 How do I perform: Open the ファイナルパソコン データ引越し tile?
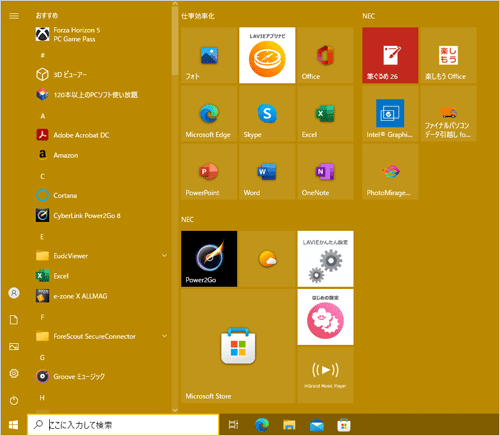point(448,114)
